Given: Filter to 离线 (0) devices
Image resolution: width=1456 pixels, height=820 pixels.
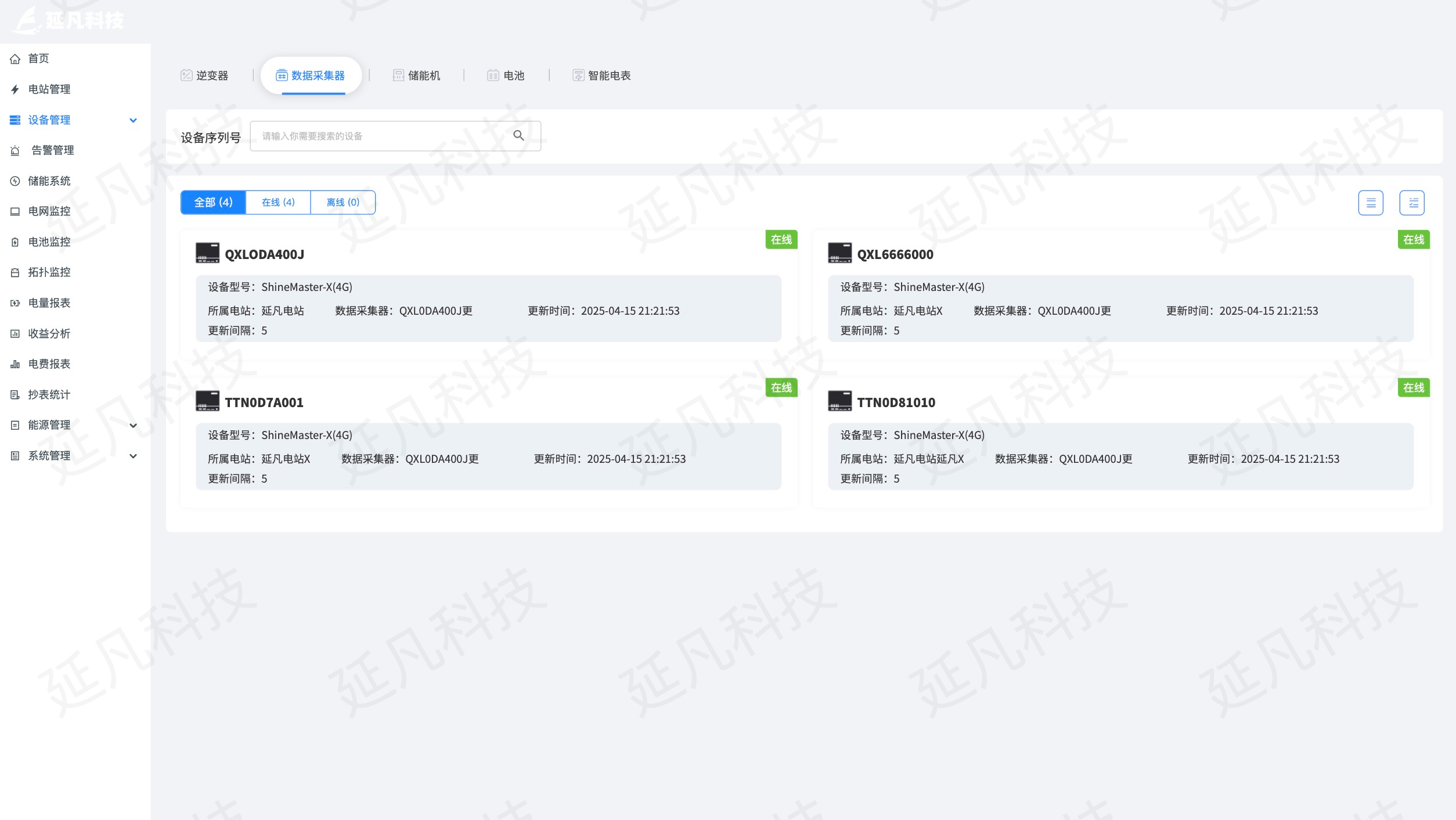Looking at the screenshot, I should click(x=343, y=202).
